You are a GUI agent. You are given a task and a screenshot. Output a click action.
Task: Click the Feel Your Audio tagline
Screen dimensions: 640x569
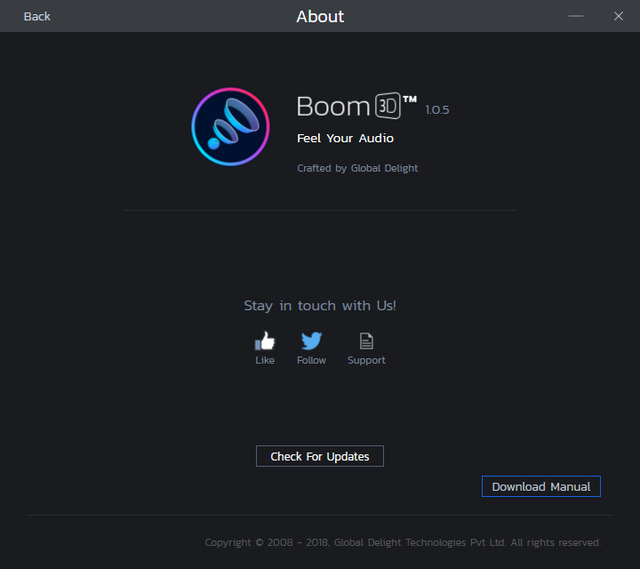click(x=345, y=138)
